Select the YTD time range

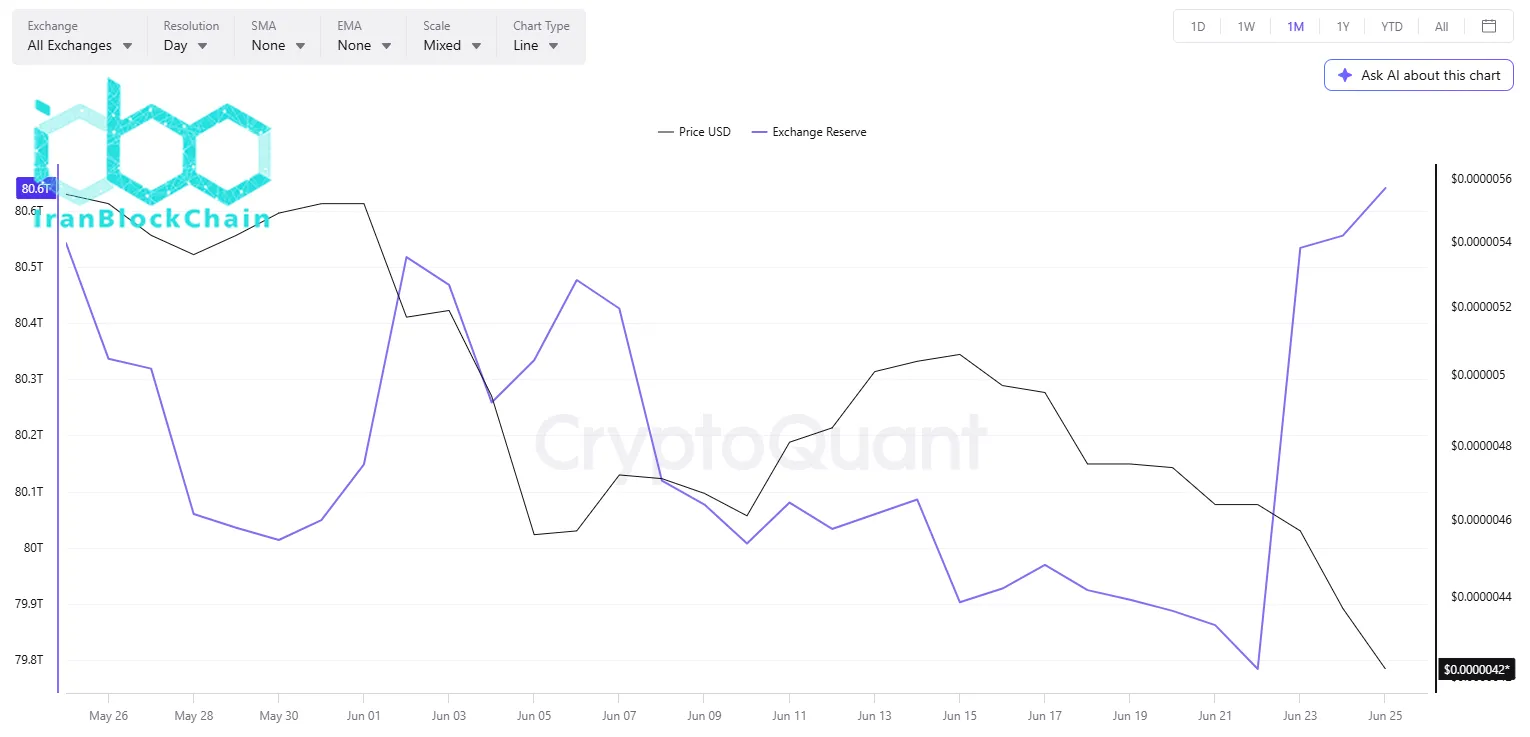[x=1392, y=27]
